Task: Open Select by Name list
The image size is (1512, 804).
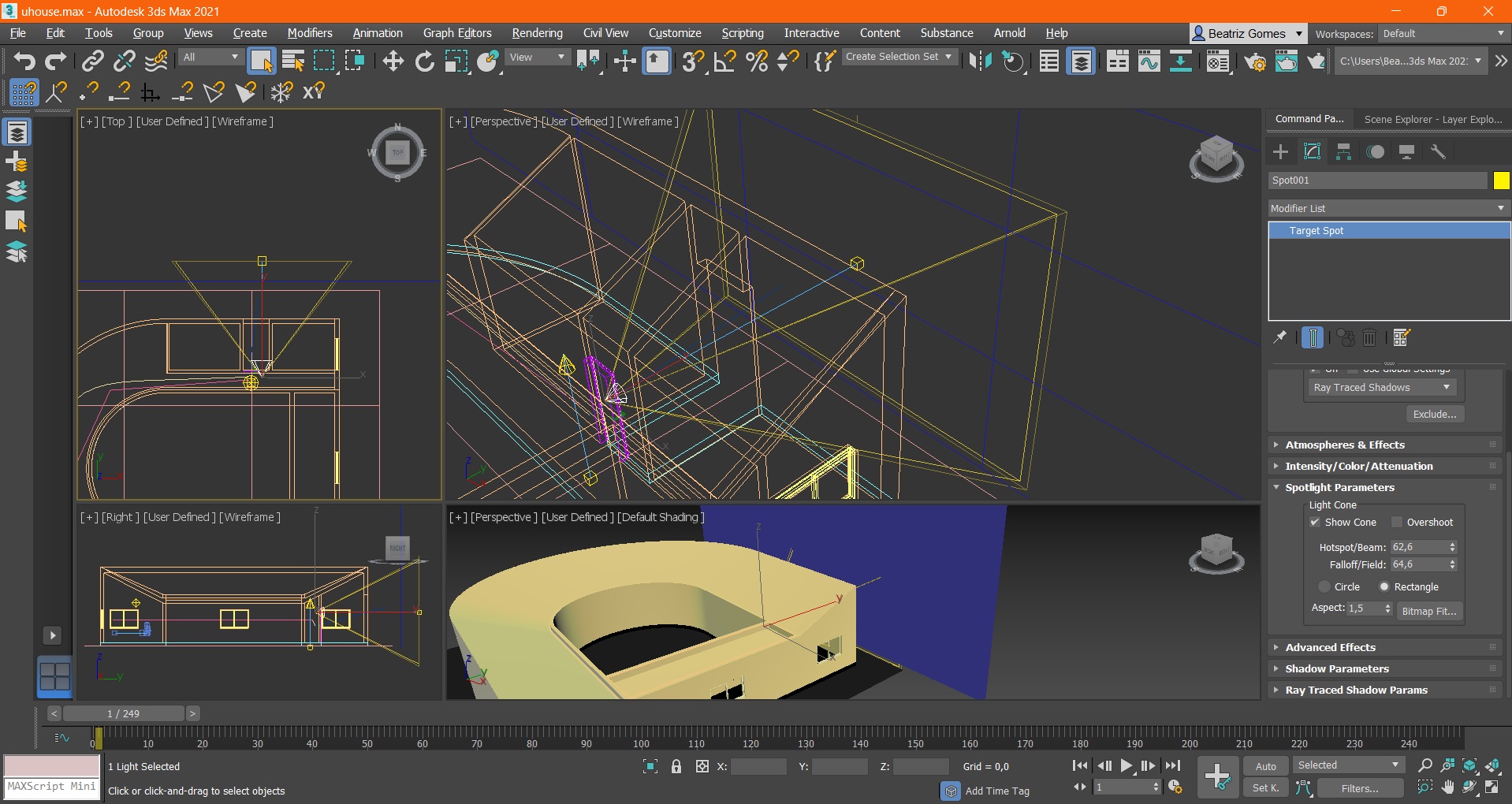Action: coord(293,61)
